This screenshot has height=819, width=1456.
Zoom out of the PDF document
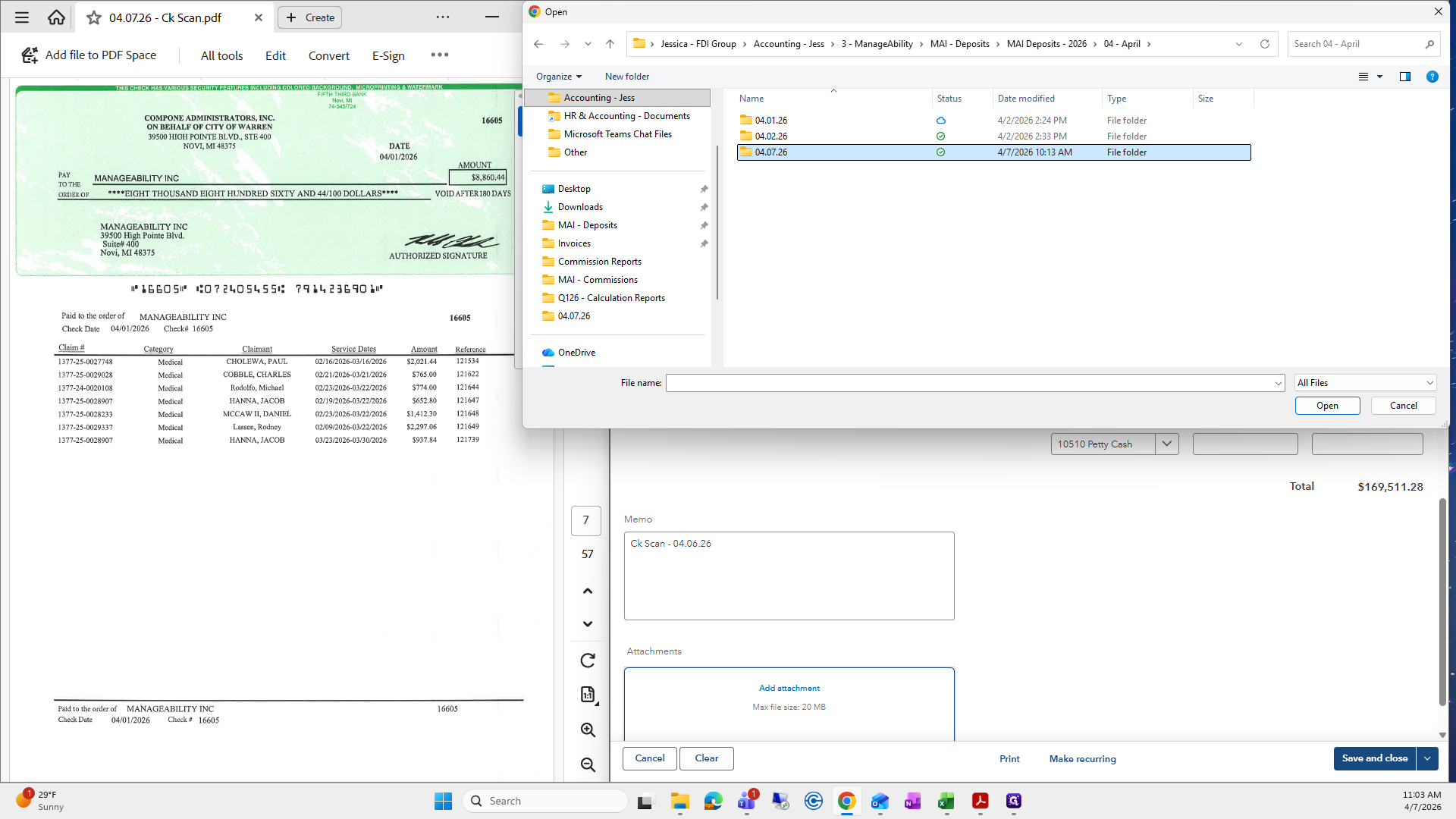(588, 765)
